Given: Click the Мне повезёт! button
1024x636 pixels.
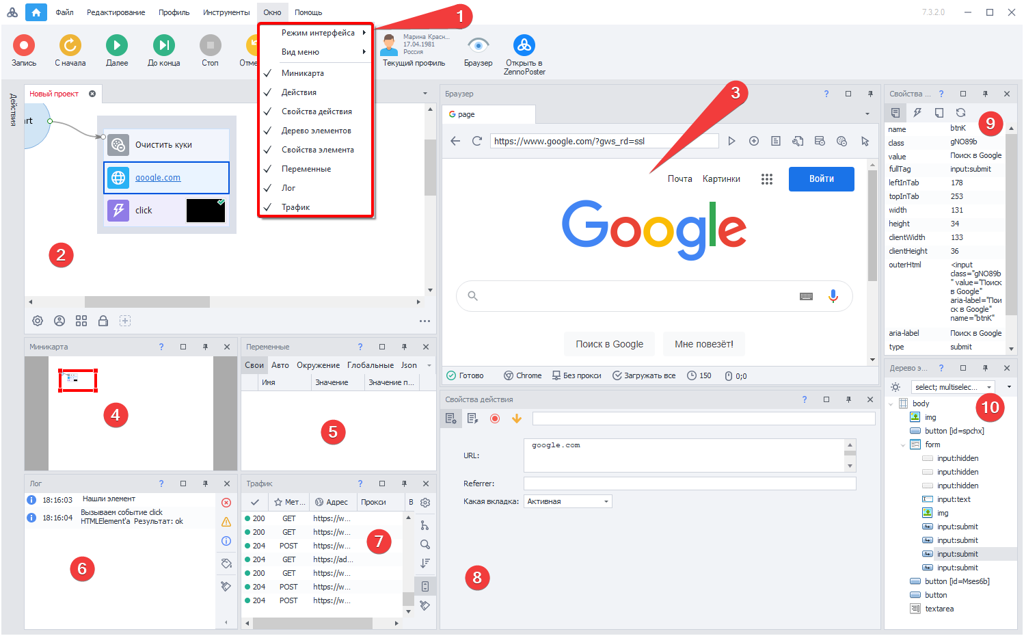Looking at the screenshot, I should [703, 344].
